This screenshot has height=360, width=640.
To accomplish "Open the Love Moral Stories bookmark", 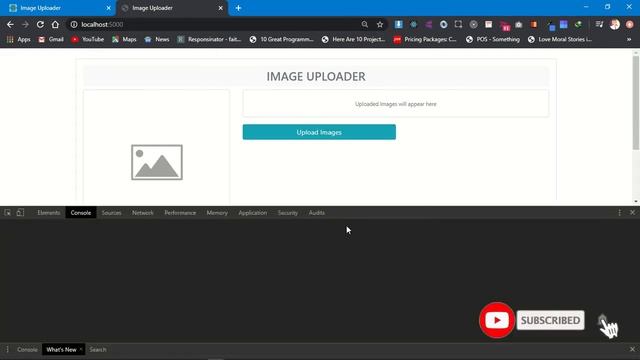I will tap(560, 40).
